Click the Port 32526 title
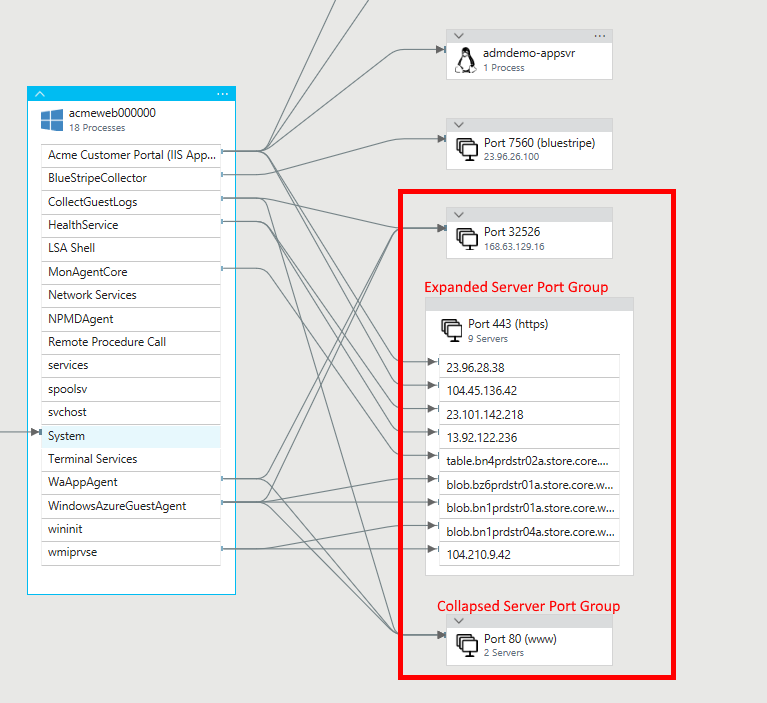Image resolution: width=767 pixels, height=703 pixels. (512, 232)
